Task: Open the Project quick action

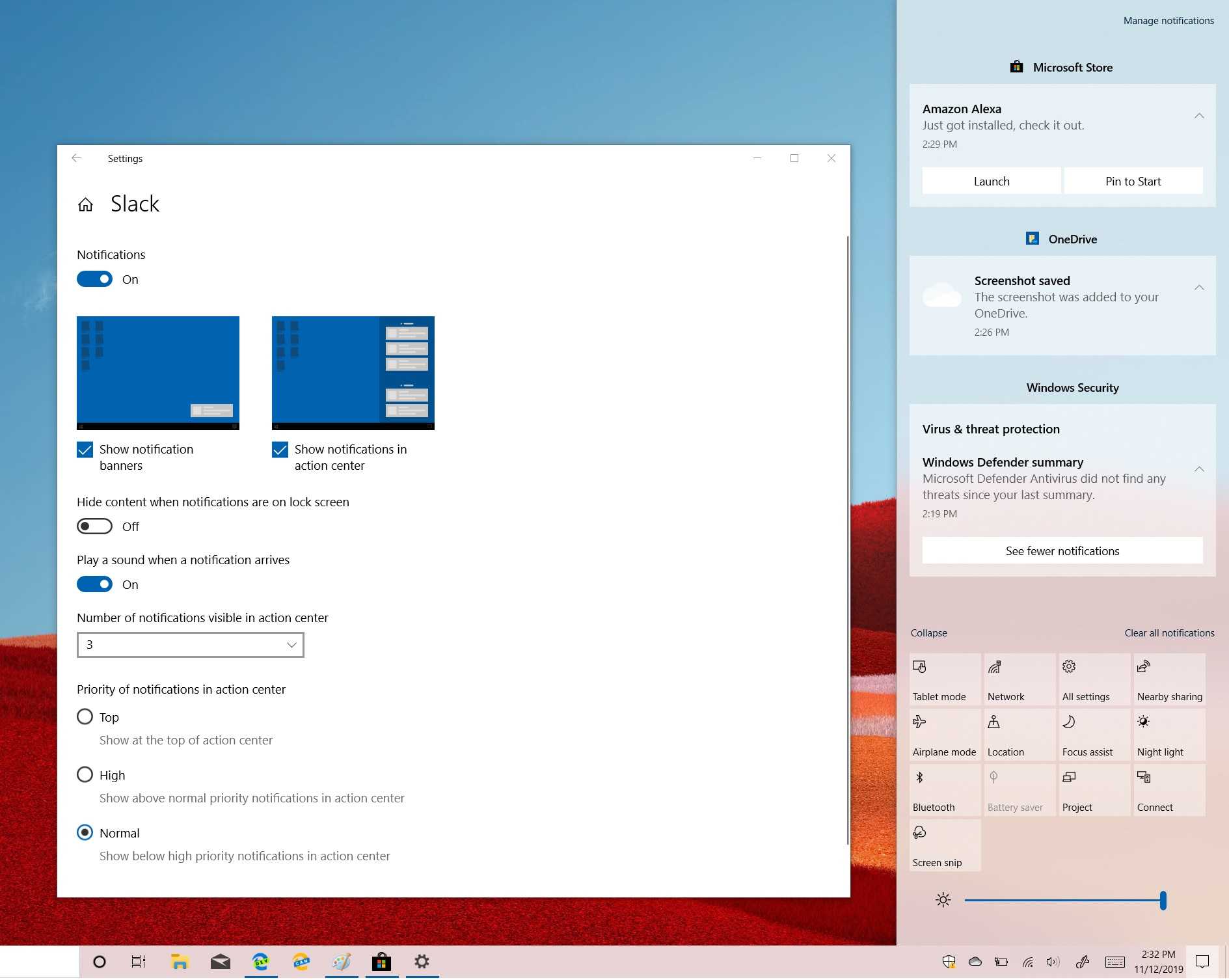Action: (x=1094, y=790)
